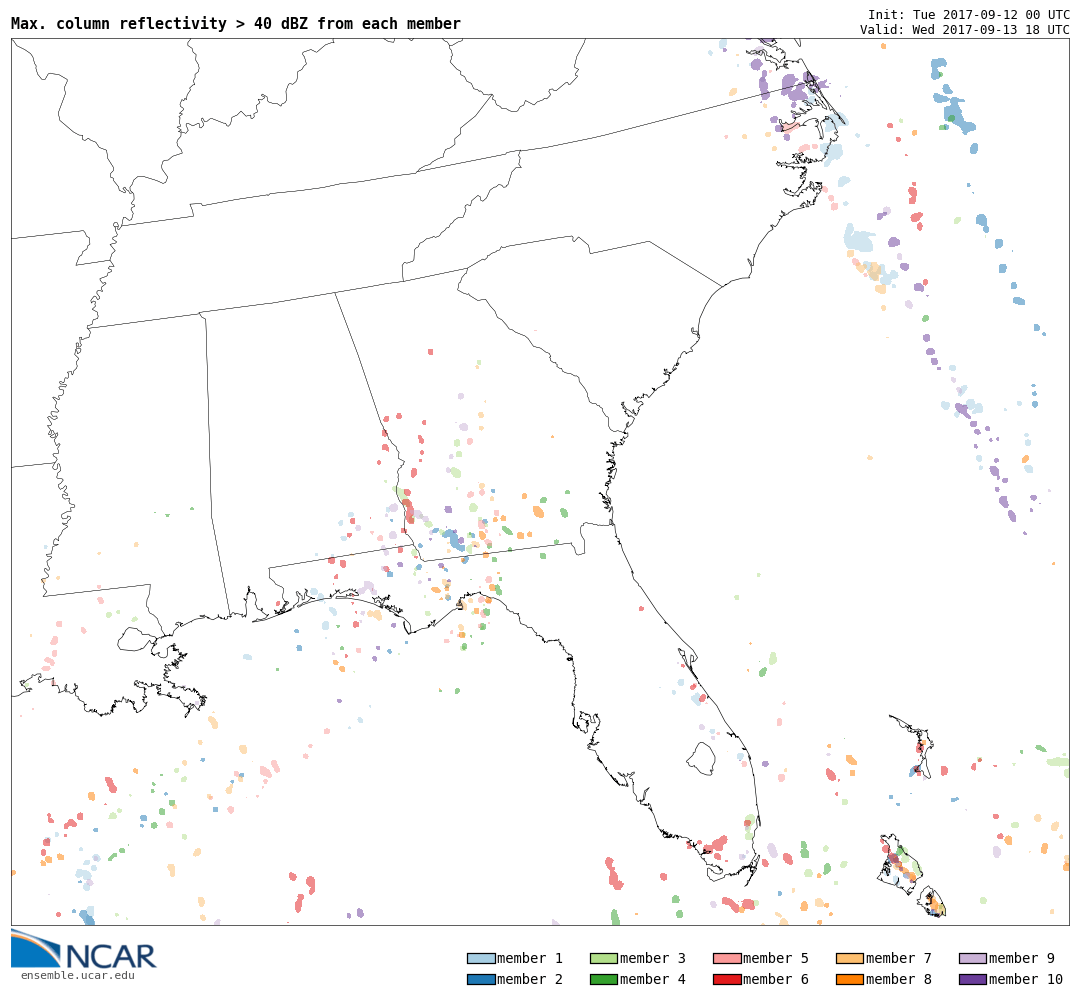Click the Valid time text
Screen dimensions: 1080x988
tap(964, 30)
